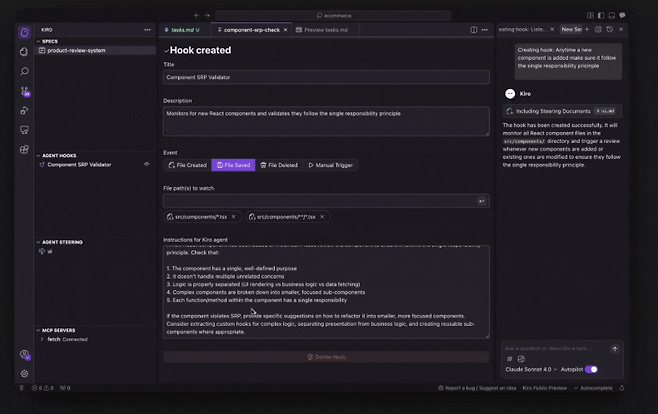The image size is (658, 414).
Task: Open the Source Control view
Action: (x=24, y=91)
